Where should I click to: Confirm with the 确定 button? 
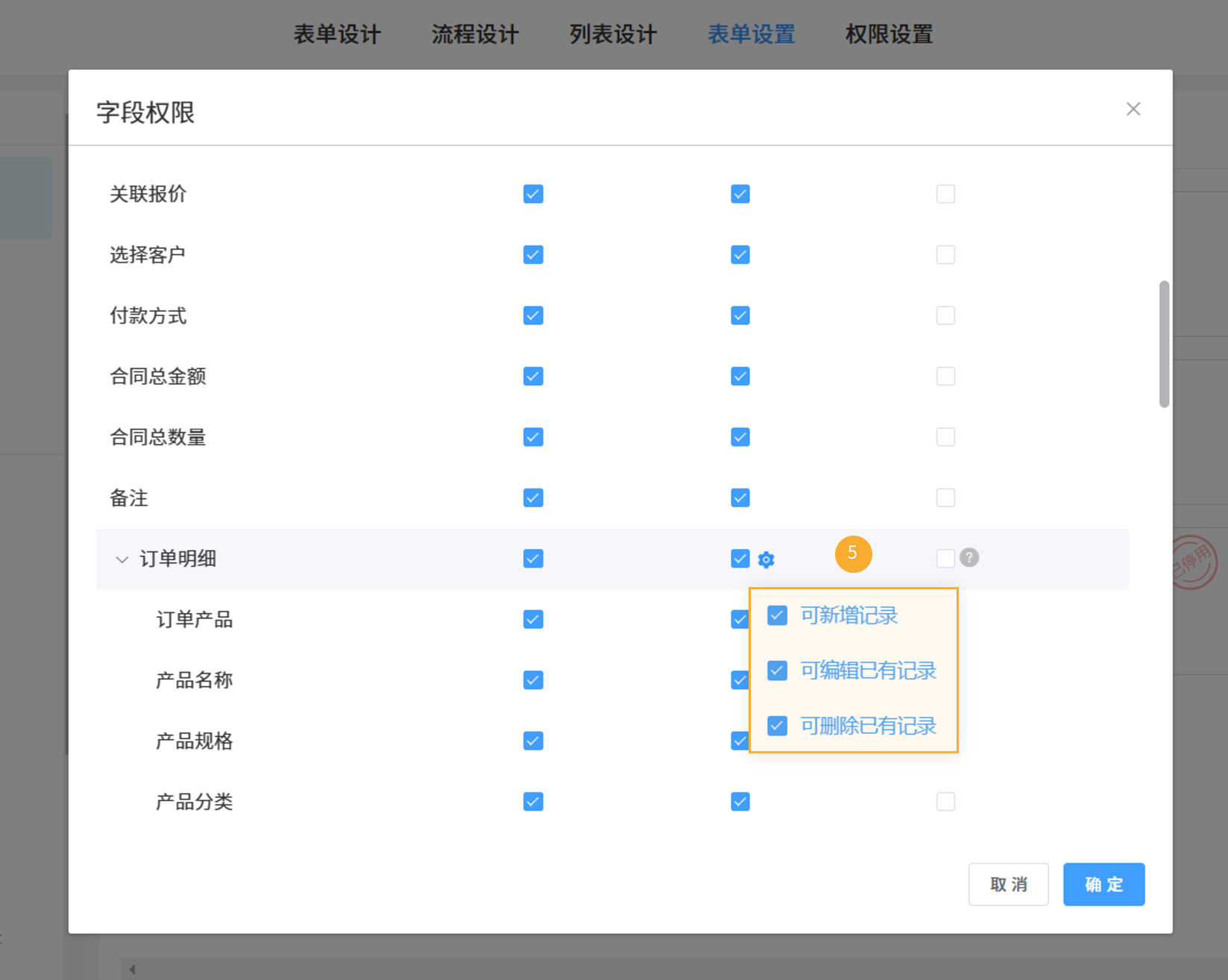pos(1104,885)
